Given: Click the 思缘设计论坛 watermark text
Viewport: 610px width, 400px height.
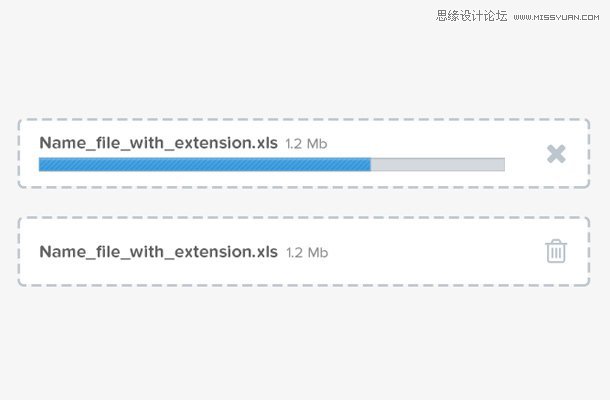Looking at the screenshot, I should (472, 16).
